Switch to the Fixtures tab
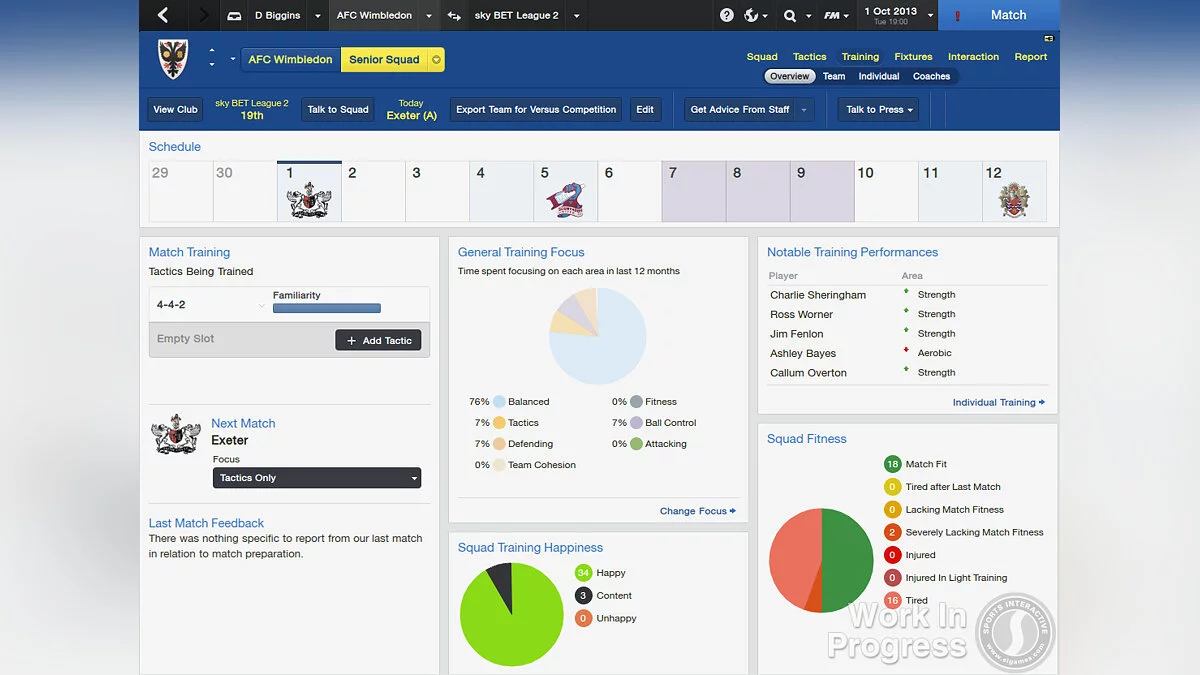Screen dimensions: 1200x675 [913, 56]
